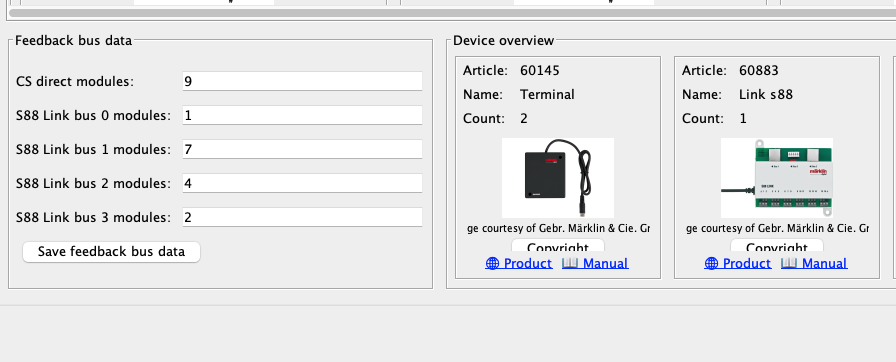This screenshot has height=362, width=896.
Task: Focus the S88 Link bus 1 modules field
Action: (302, 149)
